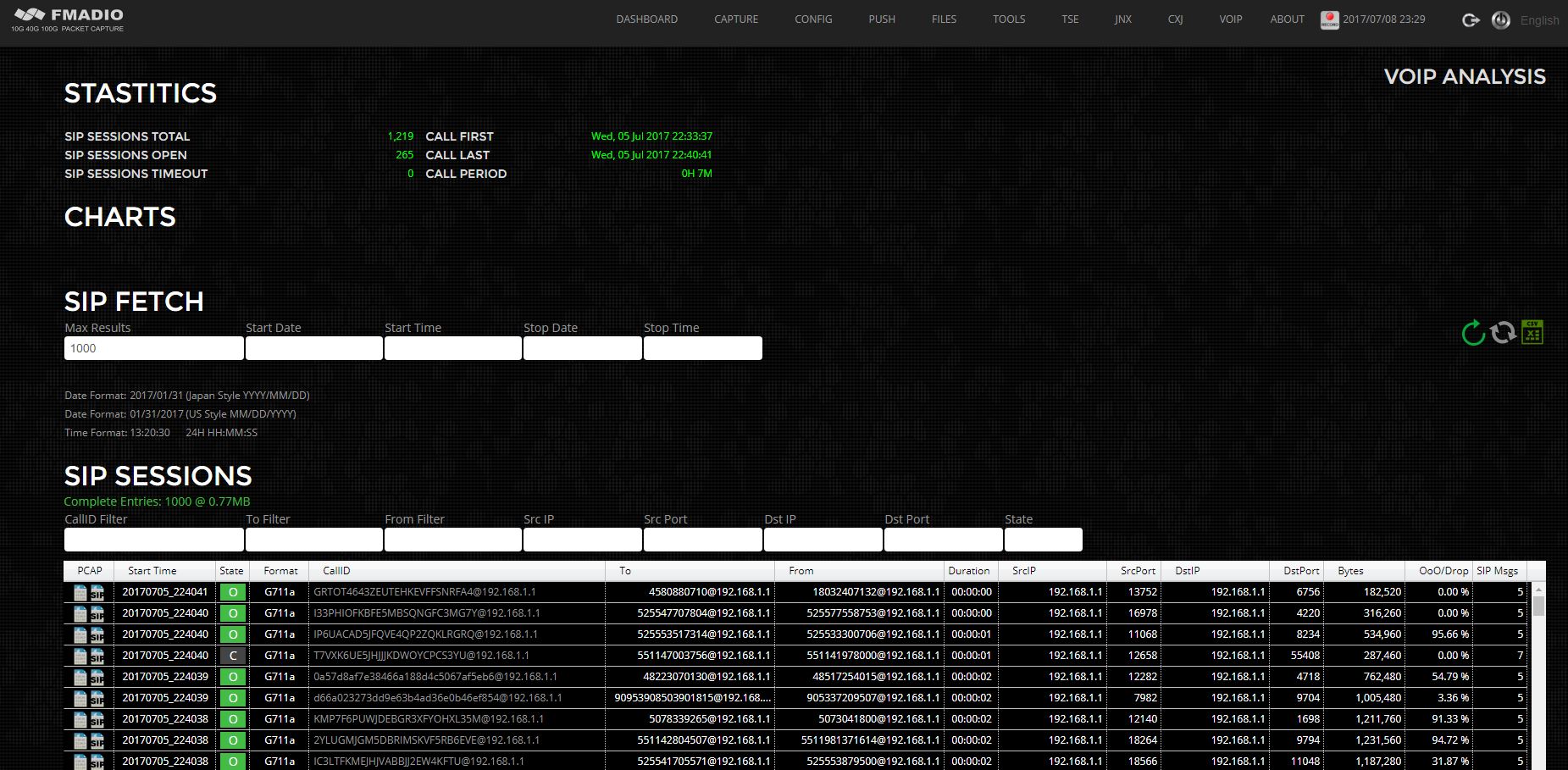The image size is (1568, 770).
Task: Export sessions with the CSV icon
Action: [x=1532, y=332]
